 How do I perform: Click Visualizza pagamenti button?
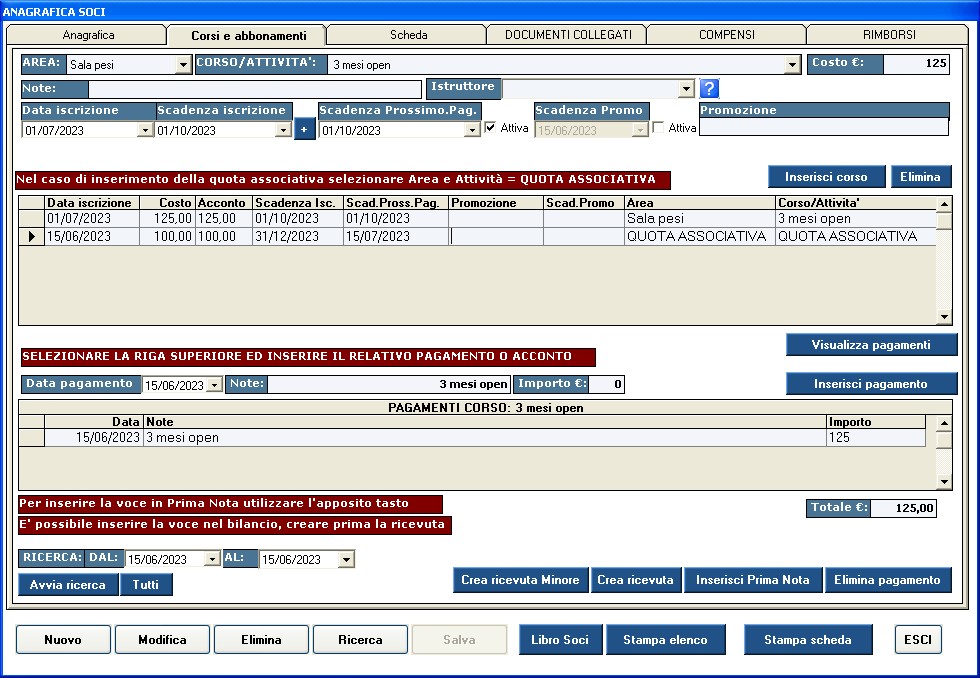click(871, 345)
